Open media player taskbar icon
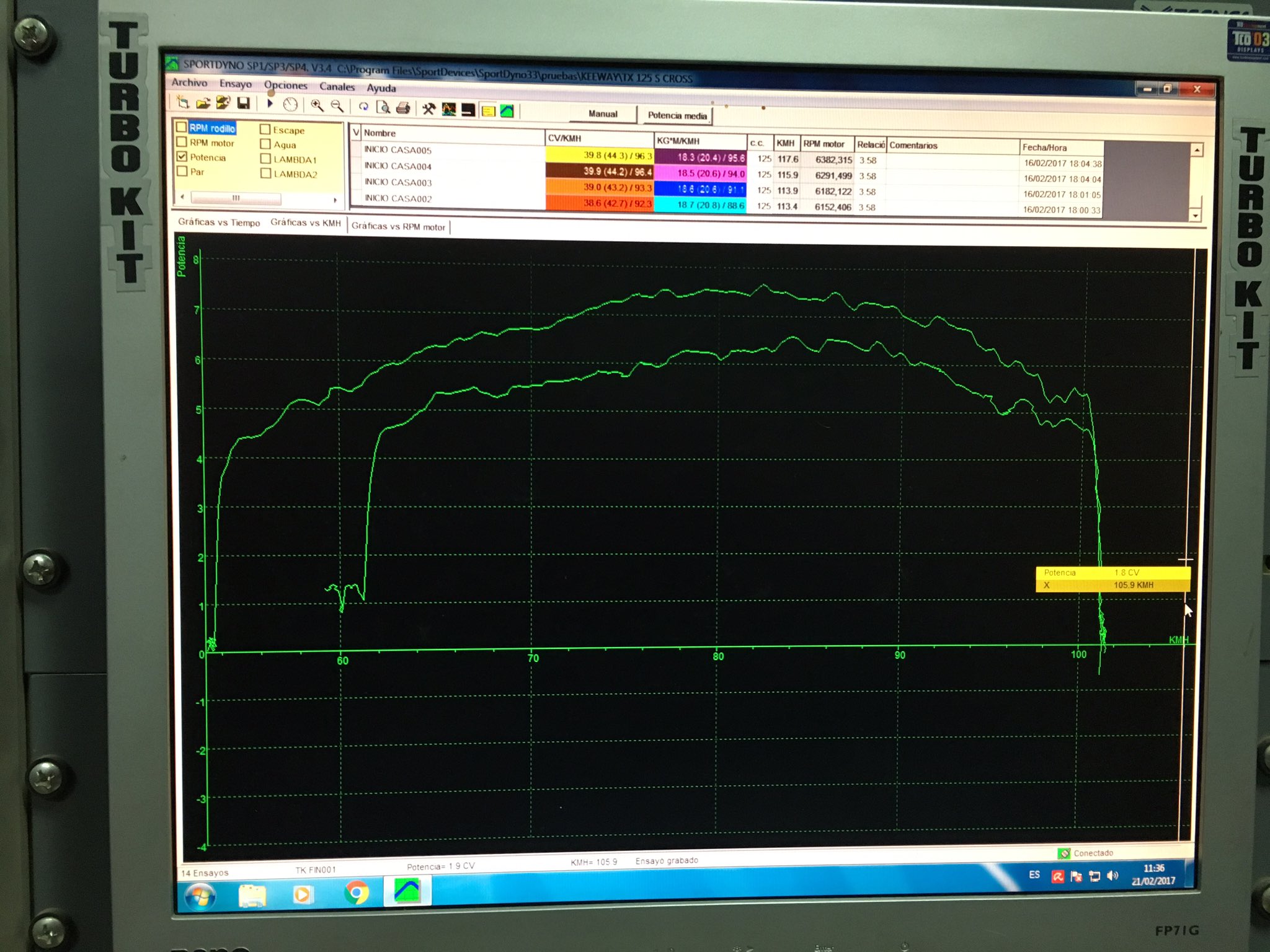 [303, 894]
